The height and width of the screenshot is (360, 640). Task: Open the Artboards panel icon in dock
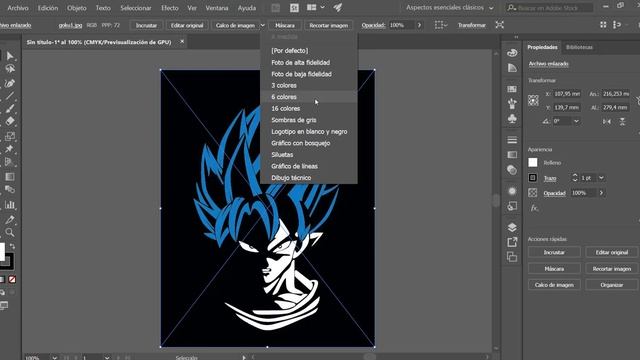coord(512,257)
